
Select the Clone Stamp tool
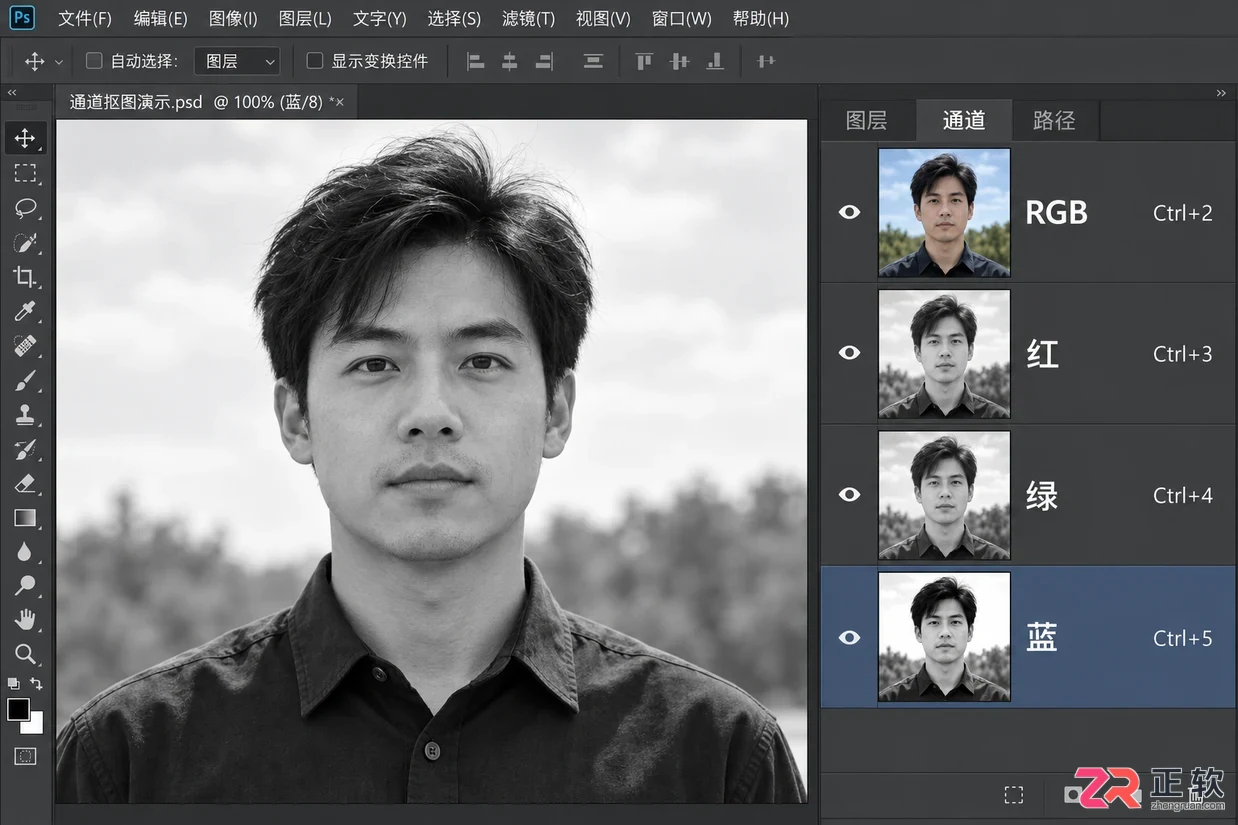point(26,415)
